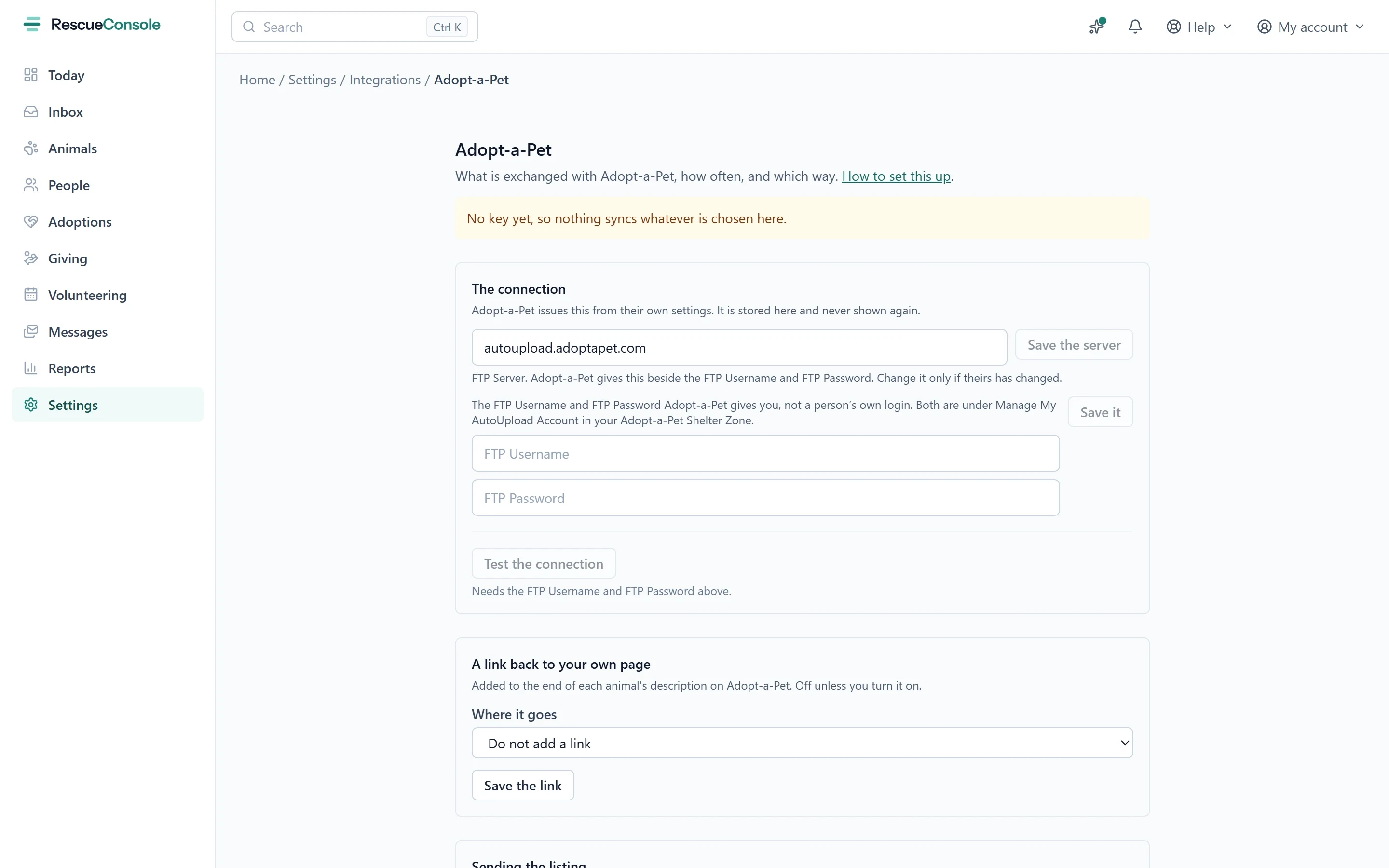Click the Reports chart icon

pos(31,368)
